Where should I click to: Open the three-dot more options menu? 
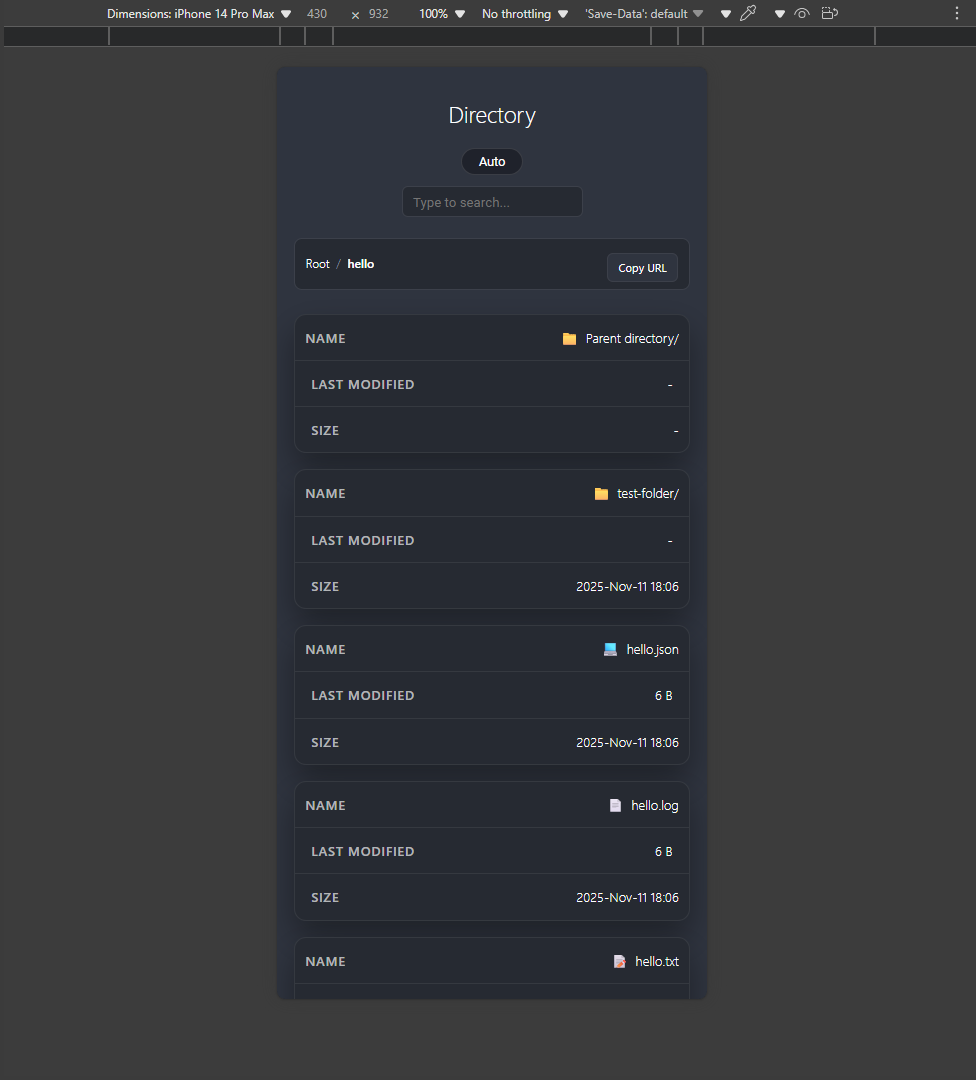click(956, 14)
